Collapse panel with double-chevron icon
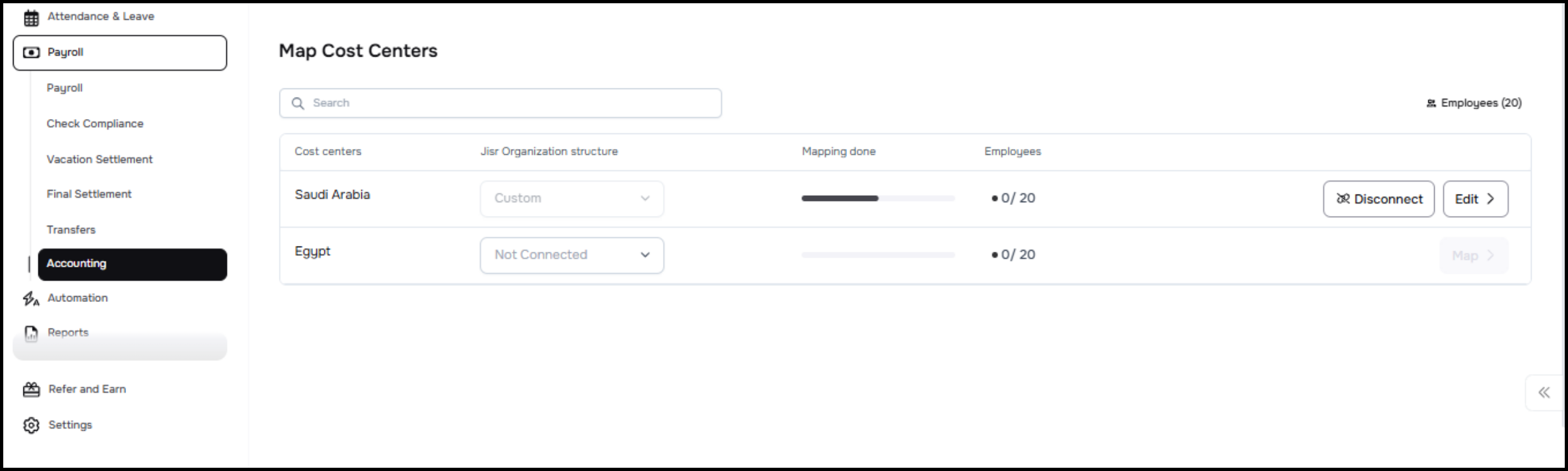1568x471 pixels. click(1544, 392)
